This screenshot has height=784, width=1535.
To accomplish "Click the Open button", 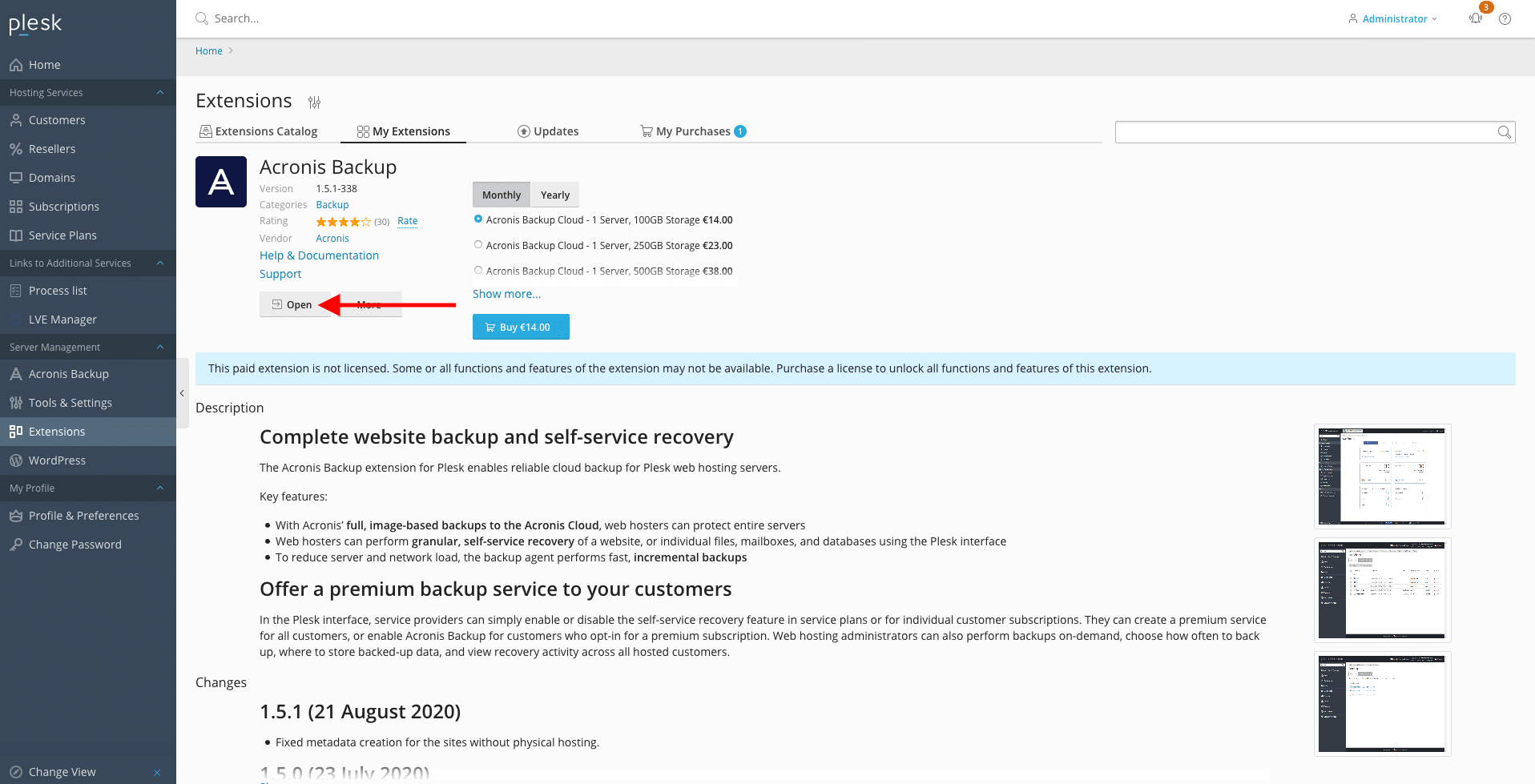I will 295,304.
